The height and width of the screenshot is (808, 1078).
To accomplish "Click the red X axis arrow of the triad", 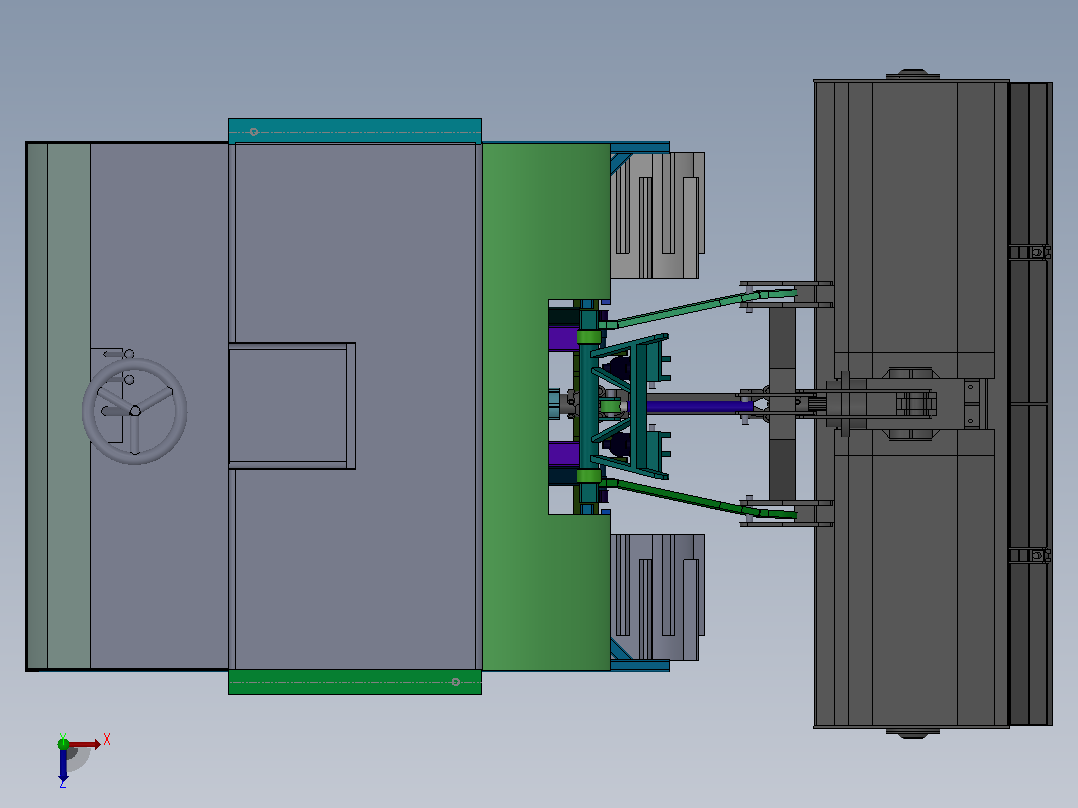I will (x=85, y=744).
